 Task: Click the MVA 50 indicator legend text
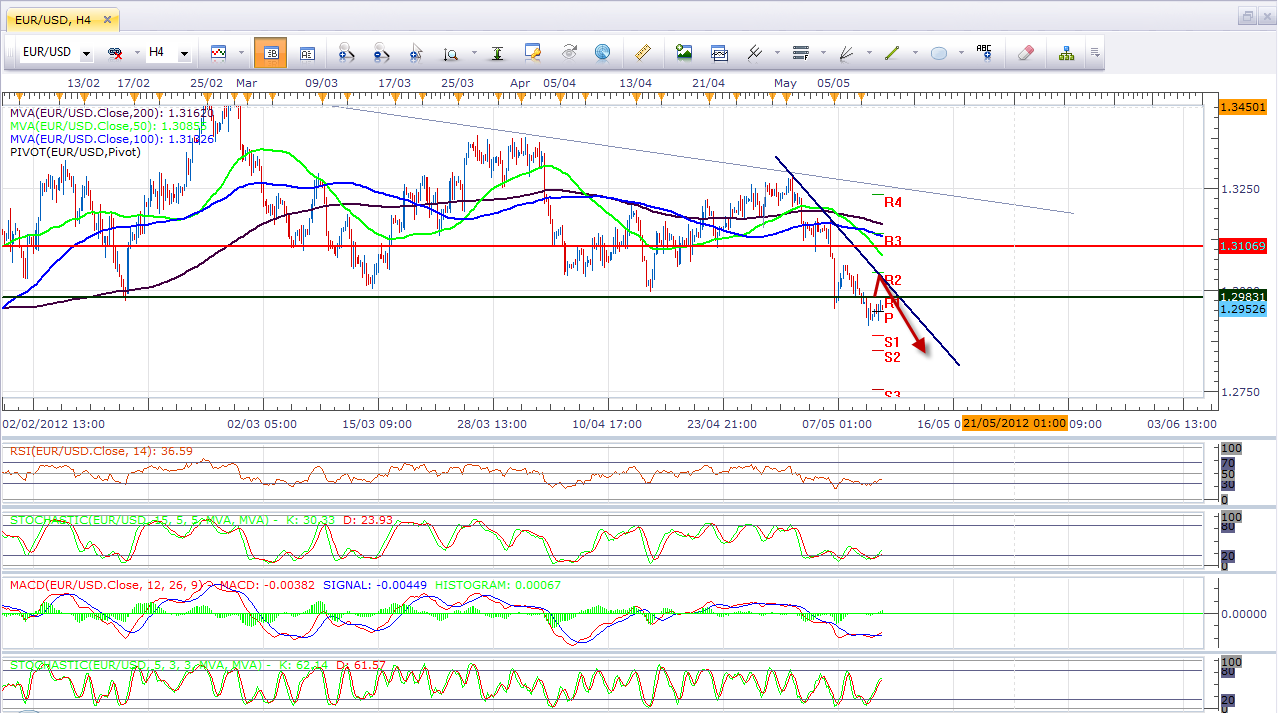point(108,126)
